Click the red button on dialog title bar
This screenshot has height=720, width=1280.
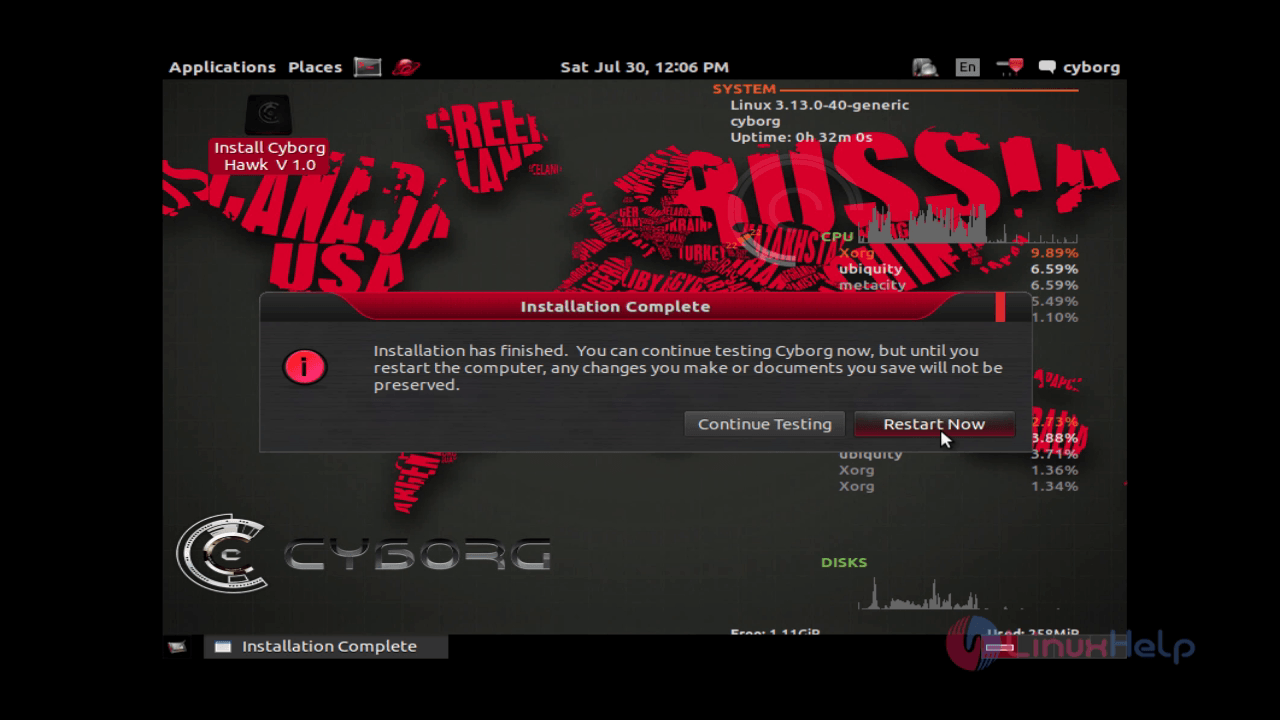point(1000,306)
